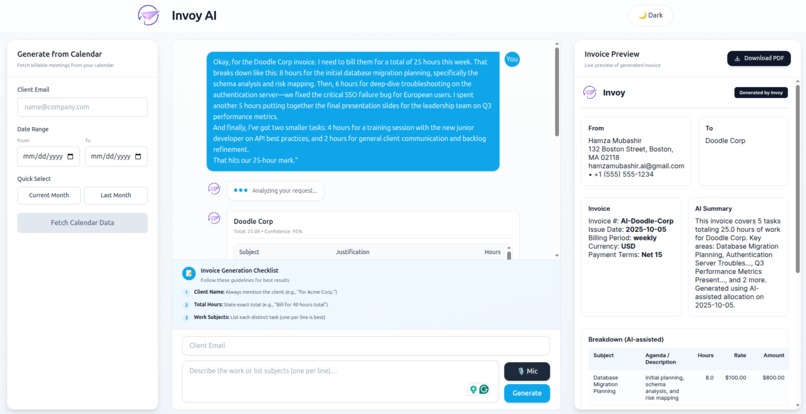Click the Doodle Corp card title
806x414 pixels.
click(x=252, y=221)
